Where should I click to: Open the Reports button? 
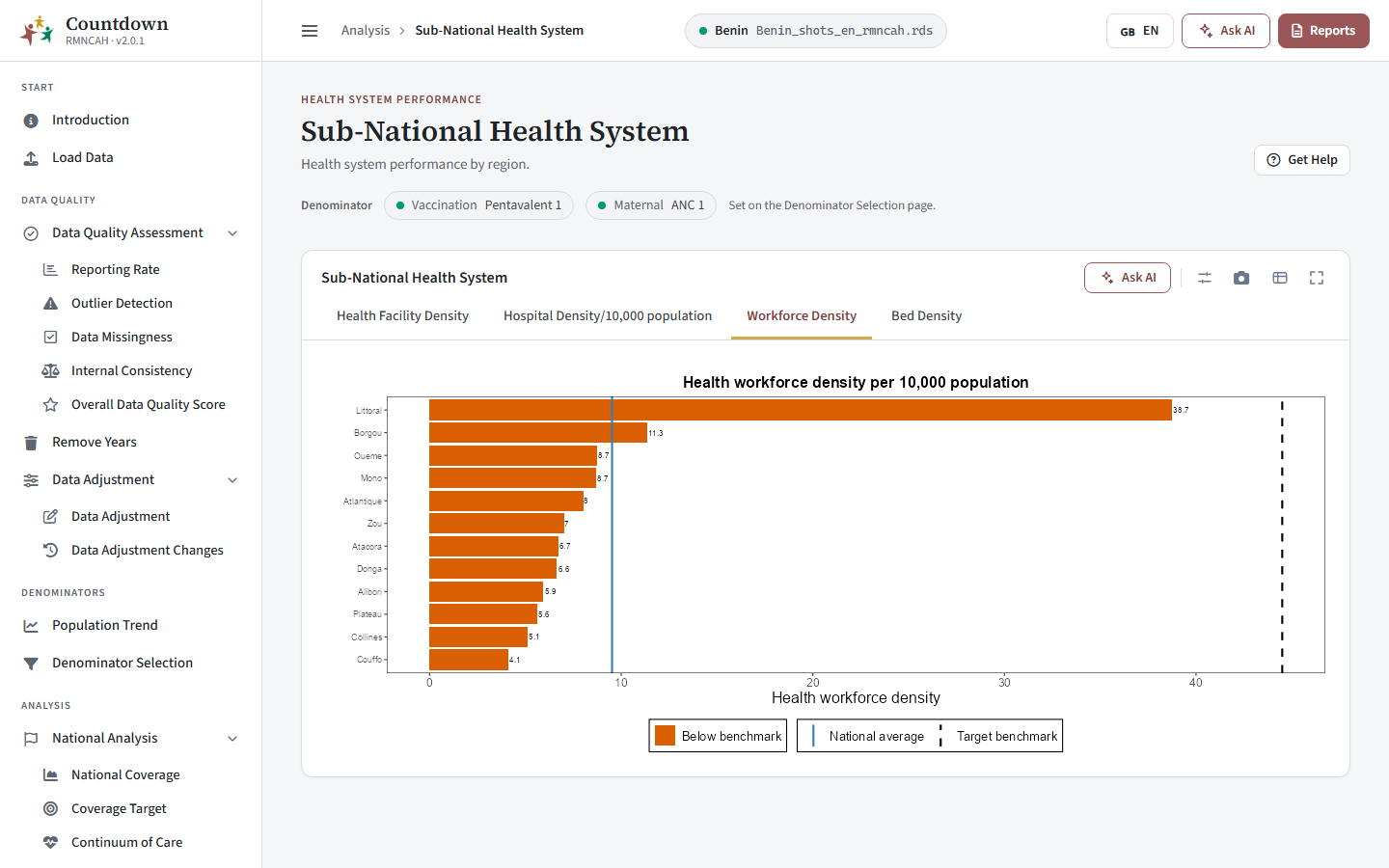[x=1323, y=31]
